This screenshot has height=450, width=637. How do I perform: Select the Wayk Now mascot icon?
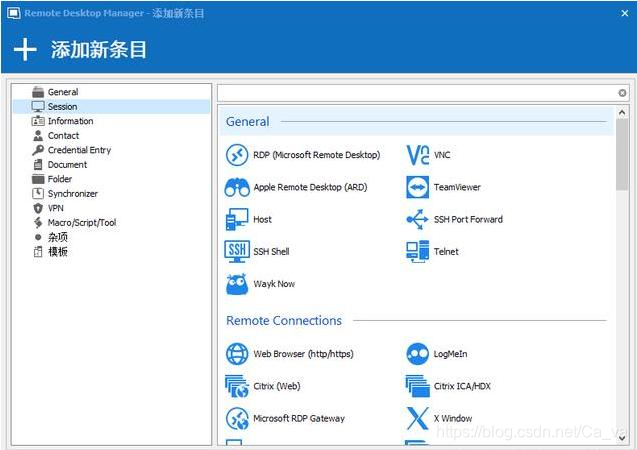237,284
